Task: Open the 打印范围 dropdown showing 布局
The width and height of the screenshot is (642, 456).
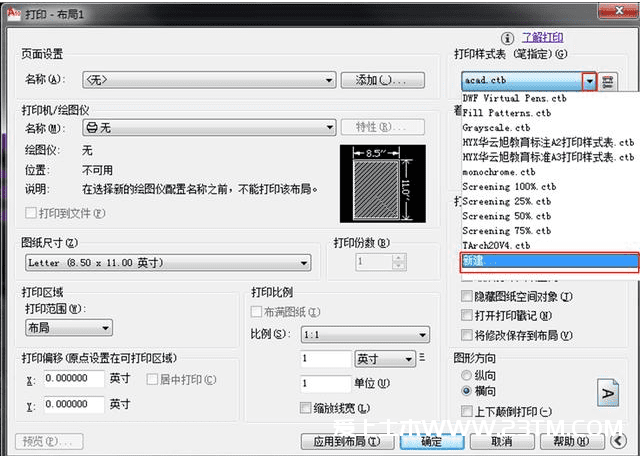Action: coord(69,327)
